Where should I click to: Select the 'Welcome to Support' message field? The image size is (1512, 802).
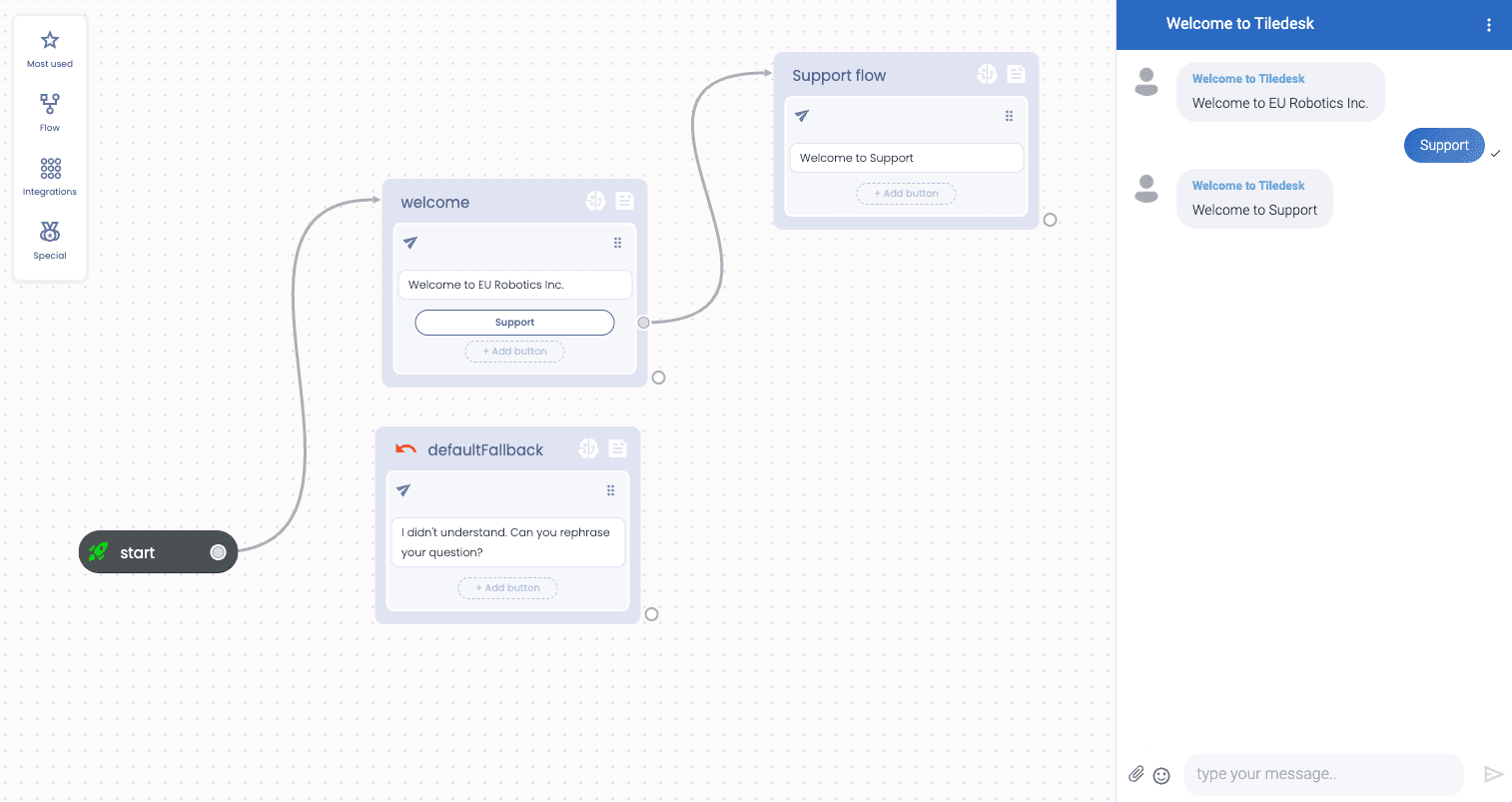[907, 158]
